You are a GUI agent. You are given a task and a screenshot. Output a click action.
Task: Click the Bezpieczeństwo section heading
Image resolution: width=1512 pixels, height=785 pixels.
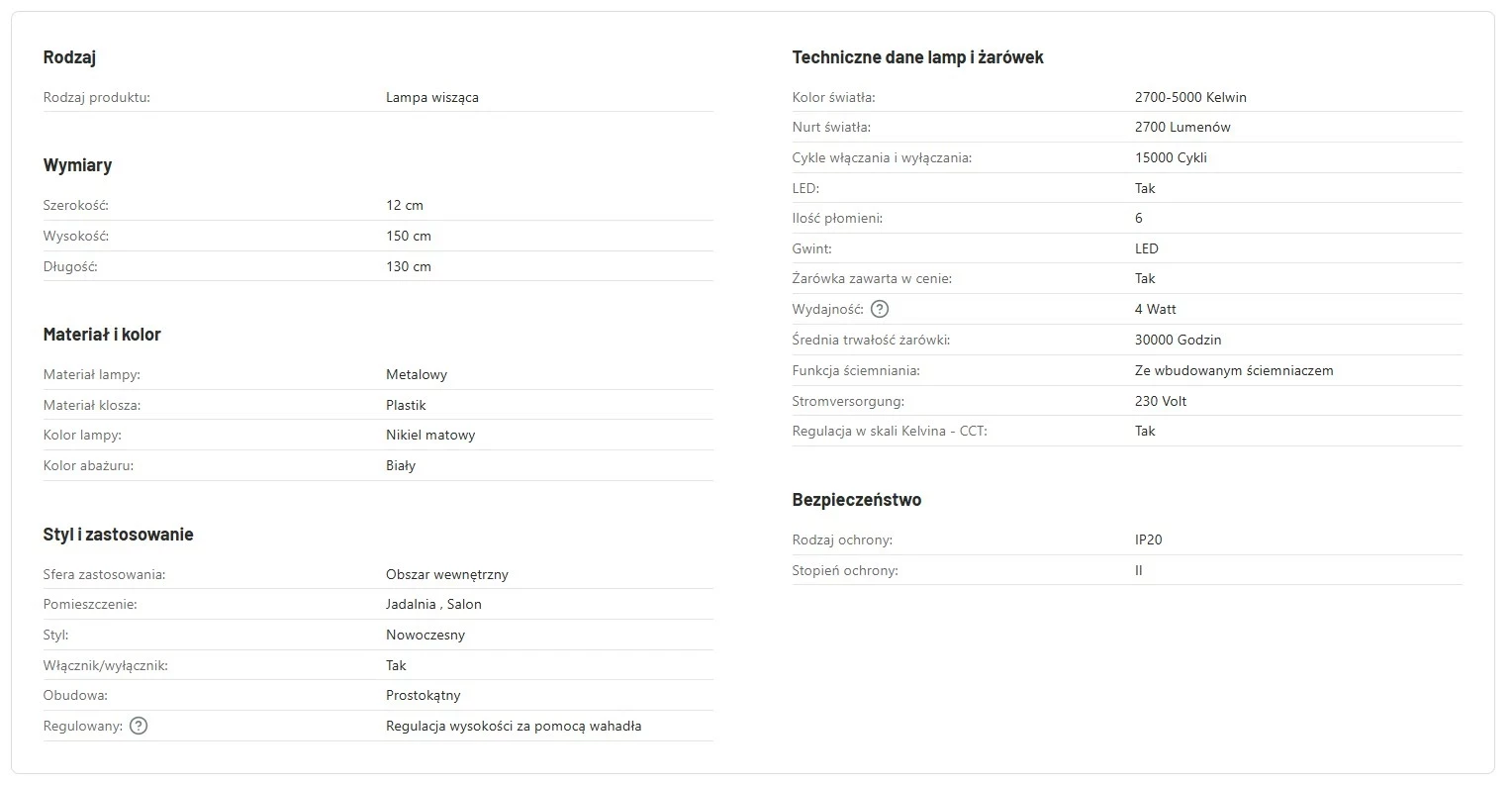pos(856,500)
